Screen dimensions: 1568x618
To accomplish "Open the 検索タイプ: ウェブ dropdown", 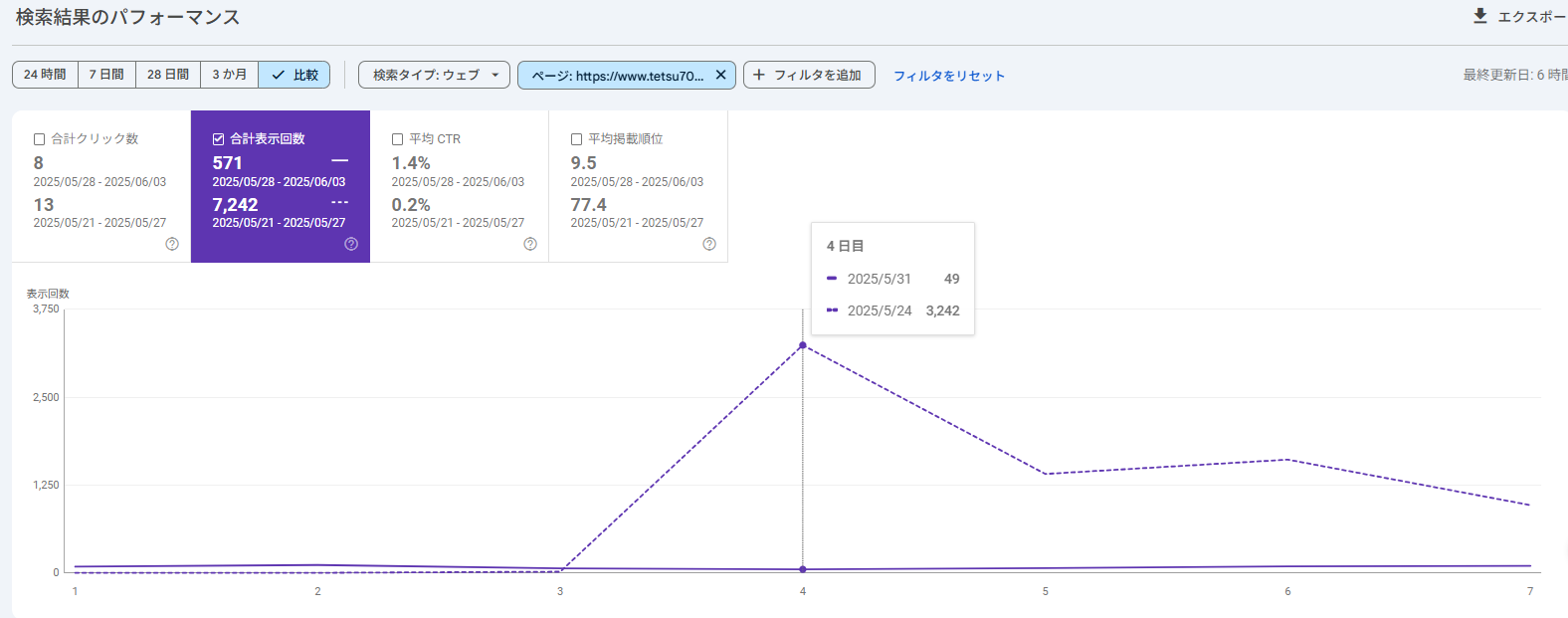I will coord(434,75).
